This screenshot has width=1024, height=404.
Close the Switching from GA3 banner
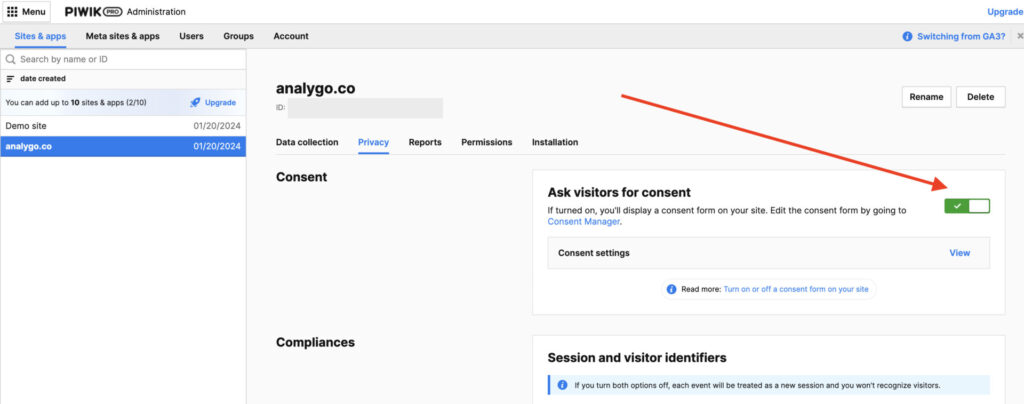[1020, 37]
